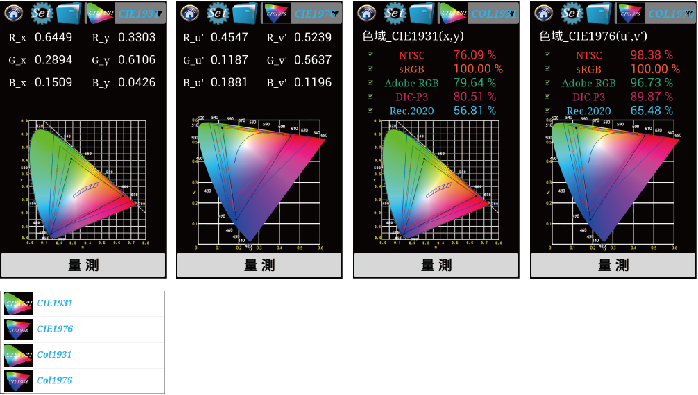Open Set gear icon in CIE1976 panel
698x395 pixels.
click(217, 13)
